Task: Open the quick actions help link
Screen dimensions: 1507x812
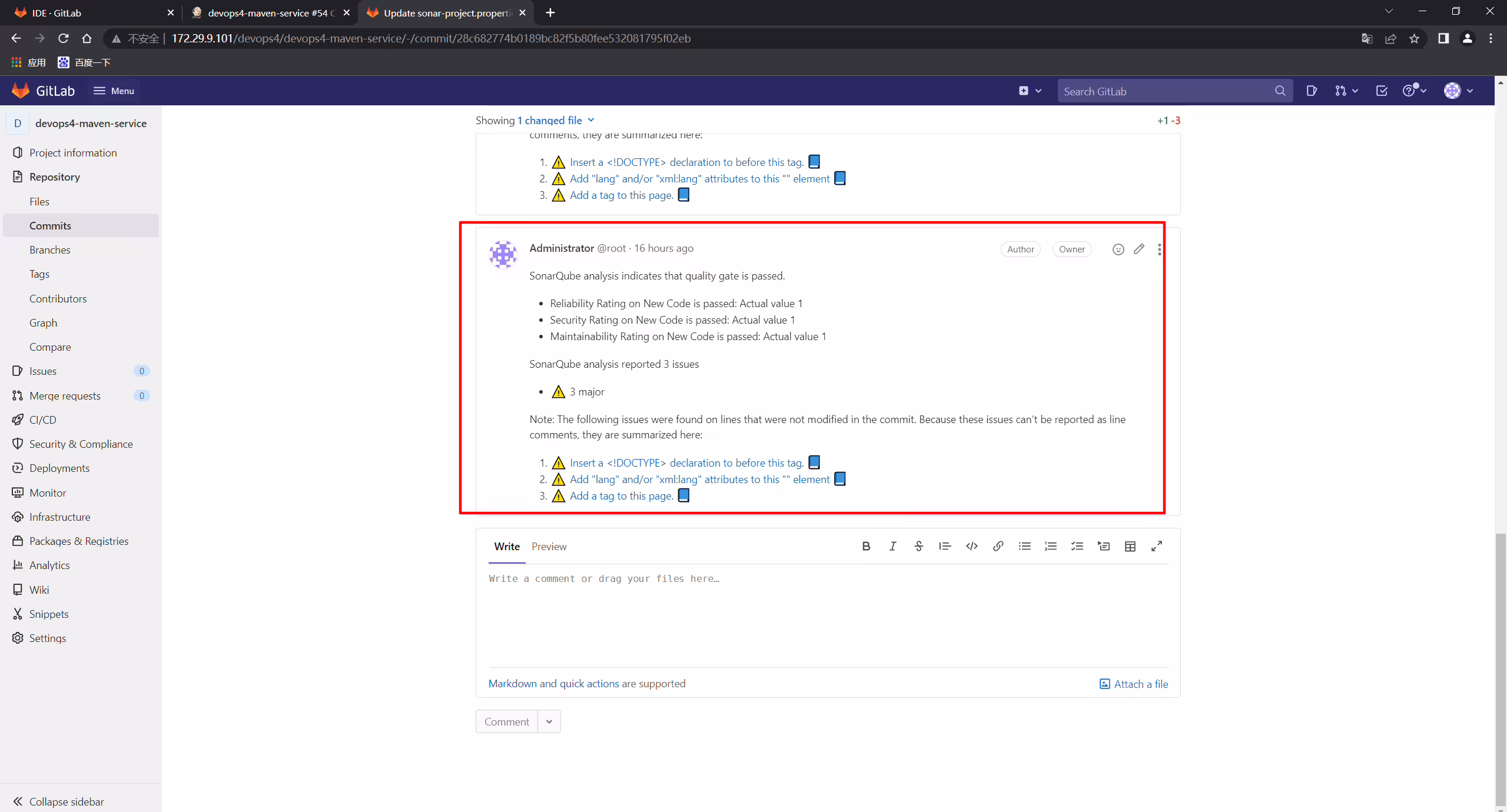Action: point(589,684)
